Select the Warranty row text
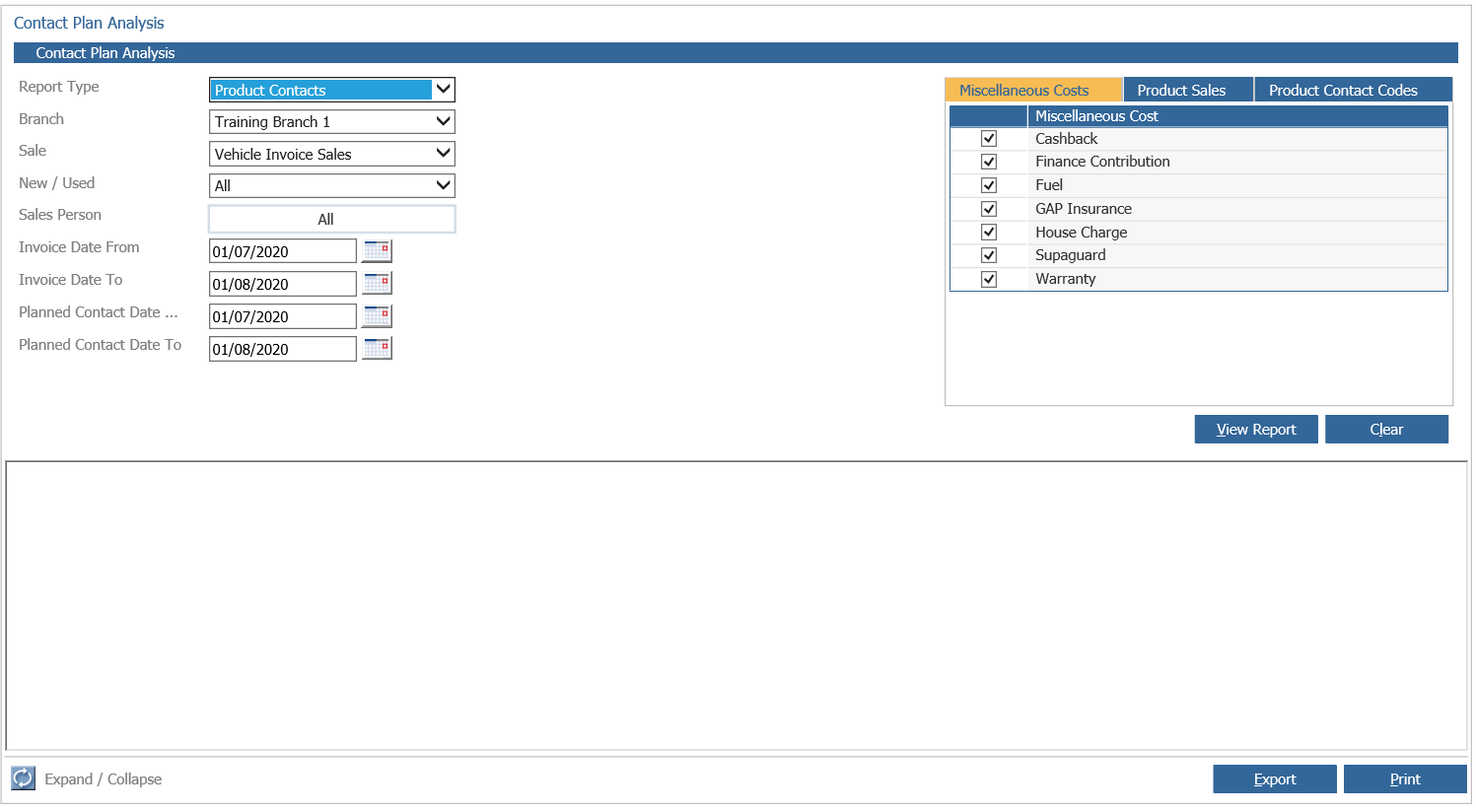 (x=1065, y=279)
